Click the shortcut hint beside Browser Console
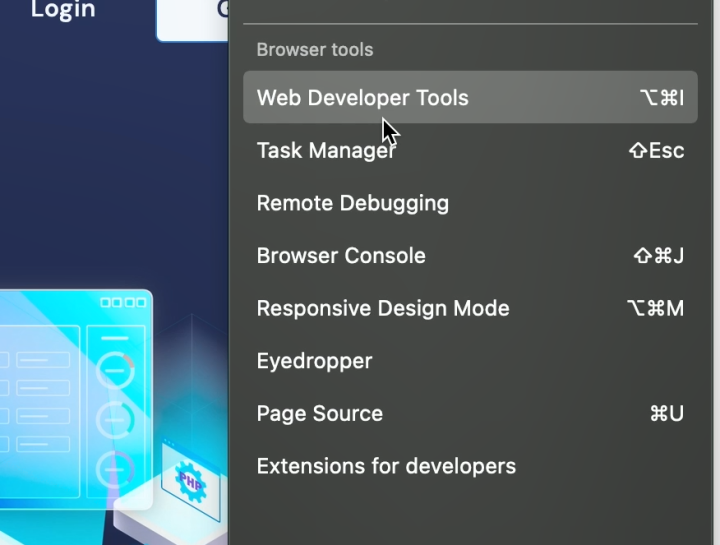Screen dimensions: 720x545 tap(658, 256)
